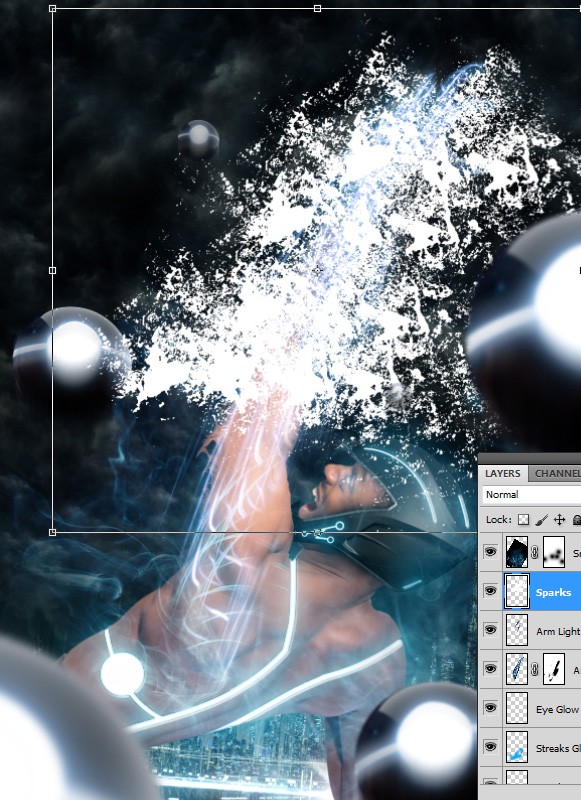Hide the Eye Glow layer via eye icon
581x800 pixels.
click(490, 708)
